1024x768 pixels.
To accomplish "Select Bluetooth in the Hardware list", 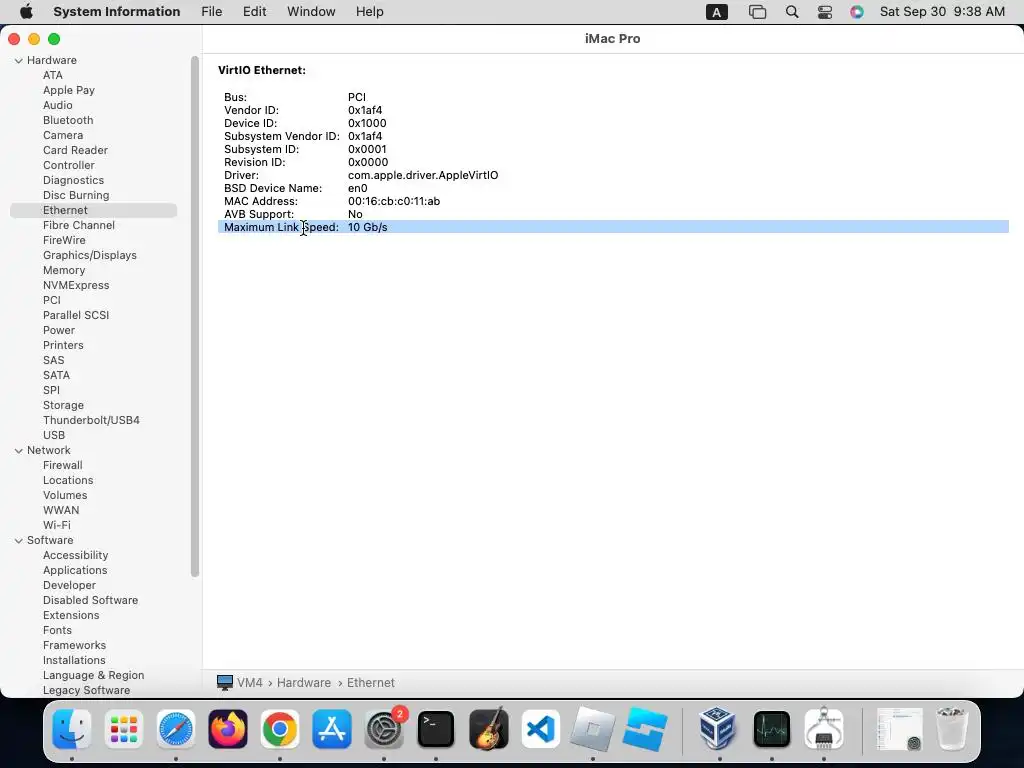I will click(x=68, y=120).
